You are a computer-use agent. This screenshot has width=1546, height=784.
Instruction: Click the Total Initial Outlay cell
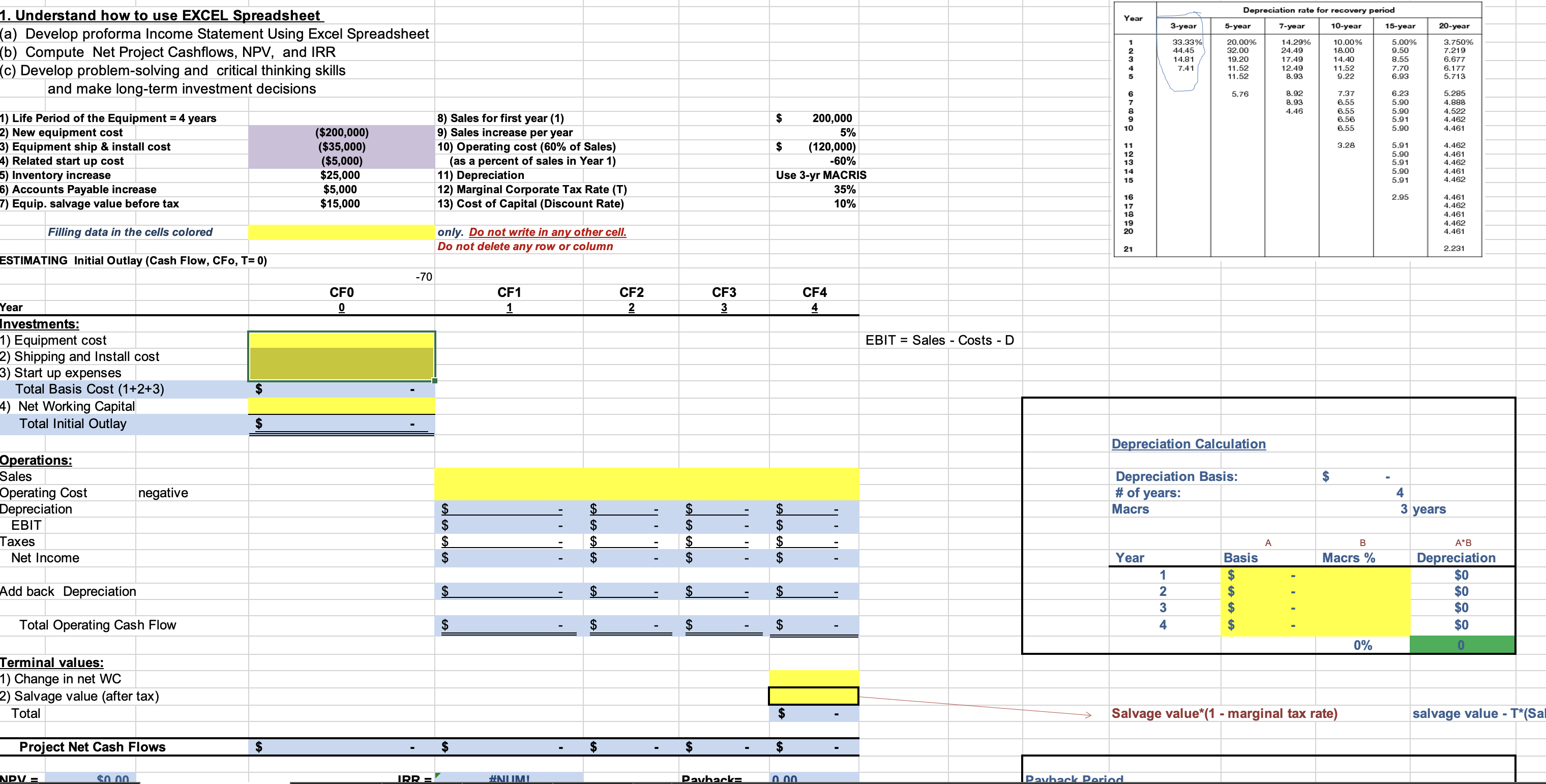[340, 424]
